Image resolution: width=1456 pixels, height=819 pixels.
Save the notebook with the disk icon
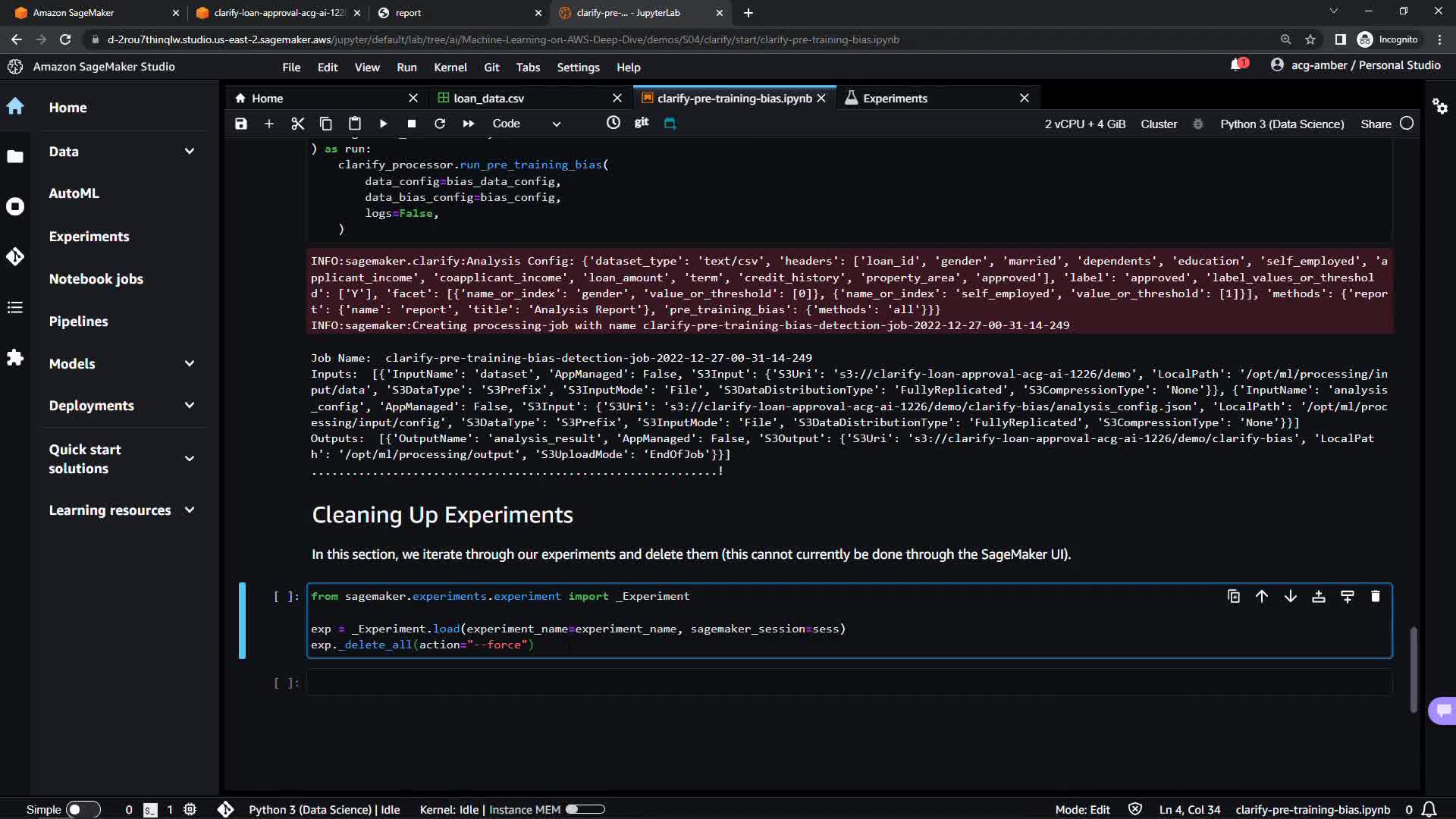pyautogui.click(x=240, y=124)
